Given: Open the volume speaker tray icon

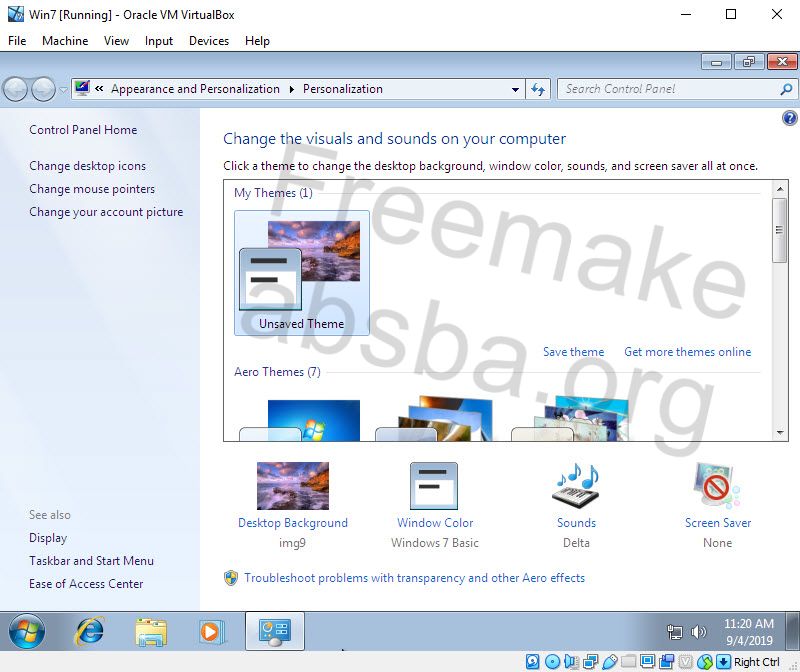Looking at the screenshot, I should [x=698, y=632].
